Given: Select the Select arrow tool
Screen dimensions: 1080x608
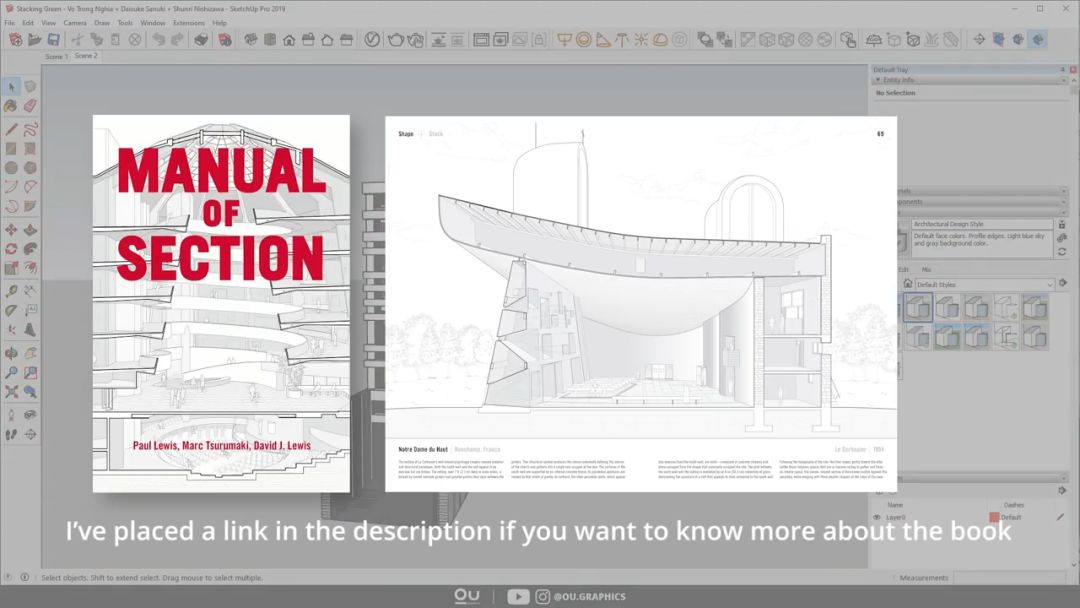Looking at the screenshot, I should click(11, 87).
